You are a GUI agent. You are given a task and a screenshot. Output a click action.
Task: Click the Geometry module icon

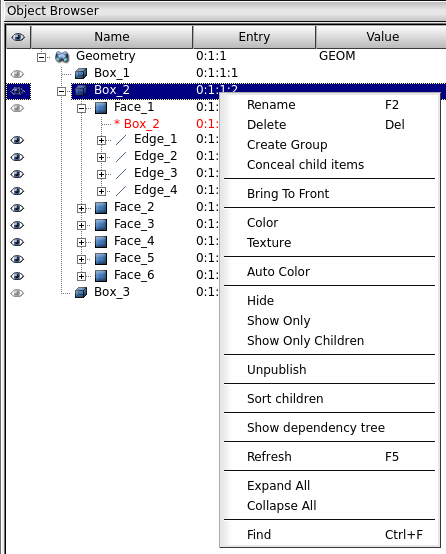(62, 57)
